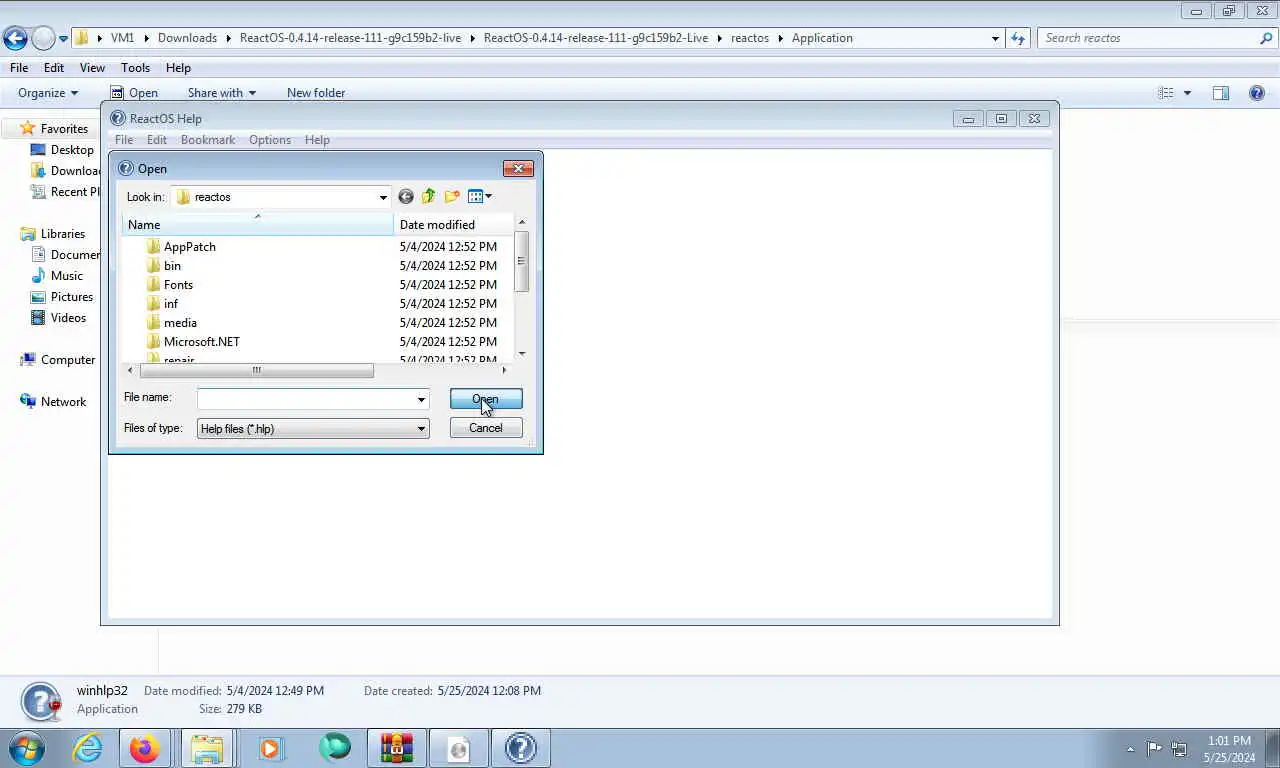The width and height of the screenshot is (1280, 768).
Task: Click inside the File name input field
Action: (x=305, y=399)
